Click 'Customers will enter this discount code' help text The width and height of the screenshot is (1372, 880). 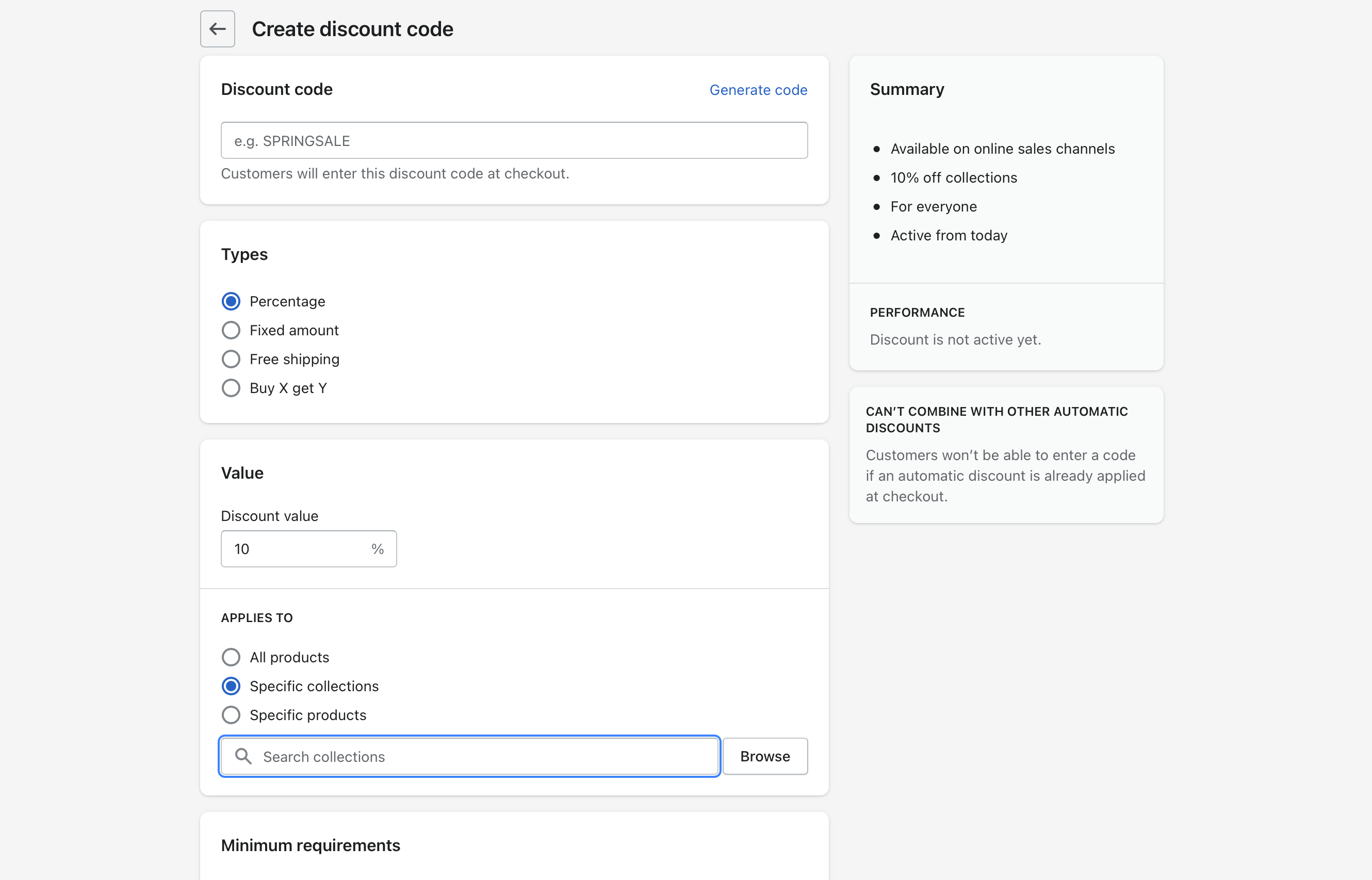(x=395, y=174)
